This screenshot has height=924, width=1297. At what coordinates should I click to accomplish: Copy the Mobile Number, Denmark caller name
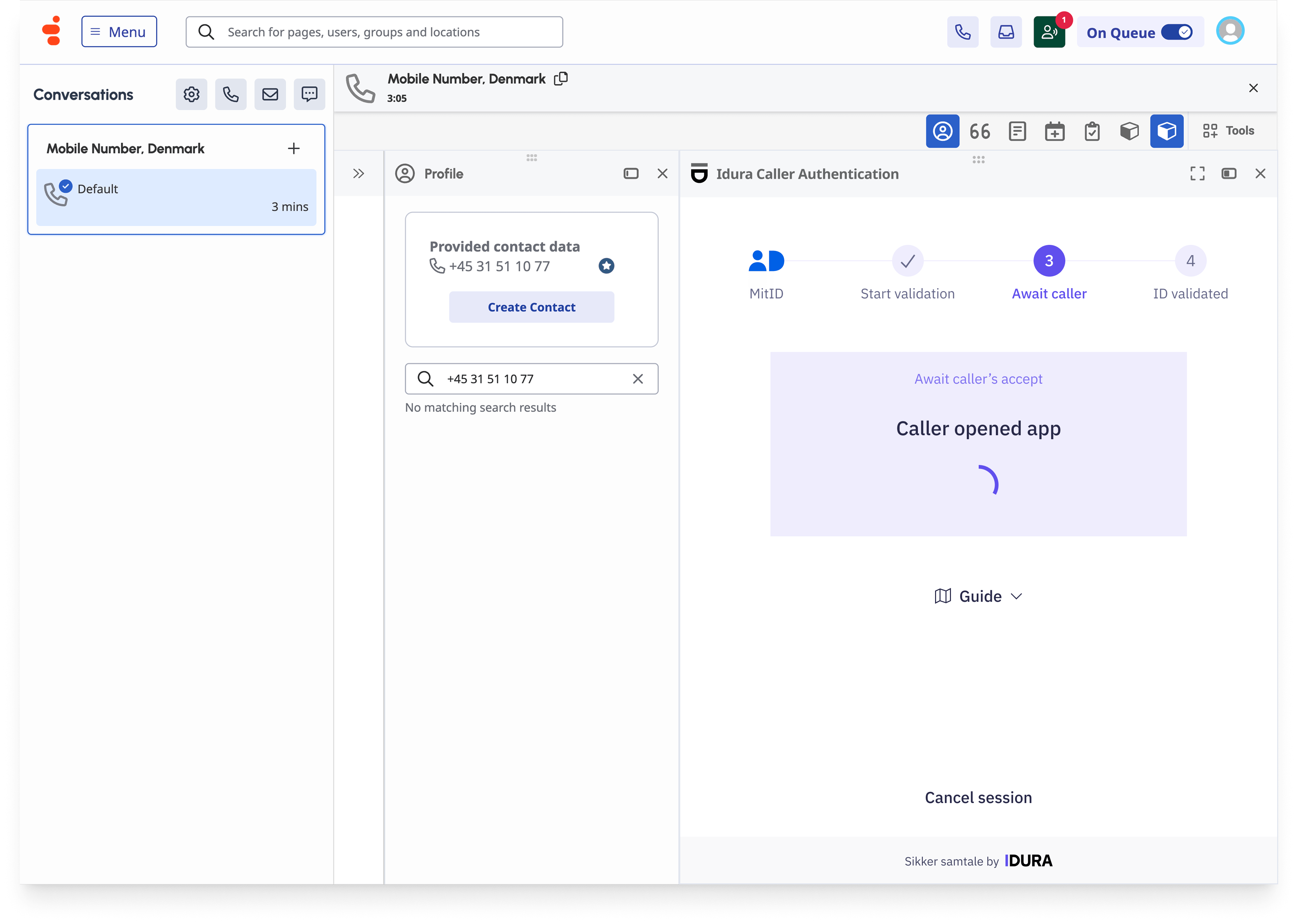pyautogui.click(x=561, y=79)
